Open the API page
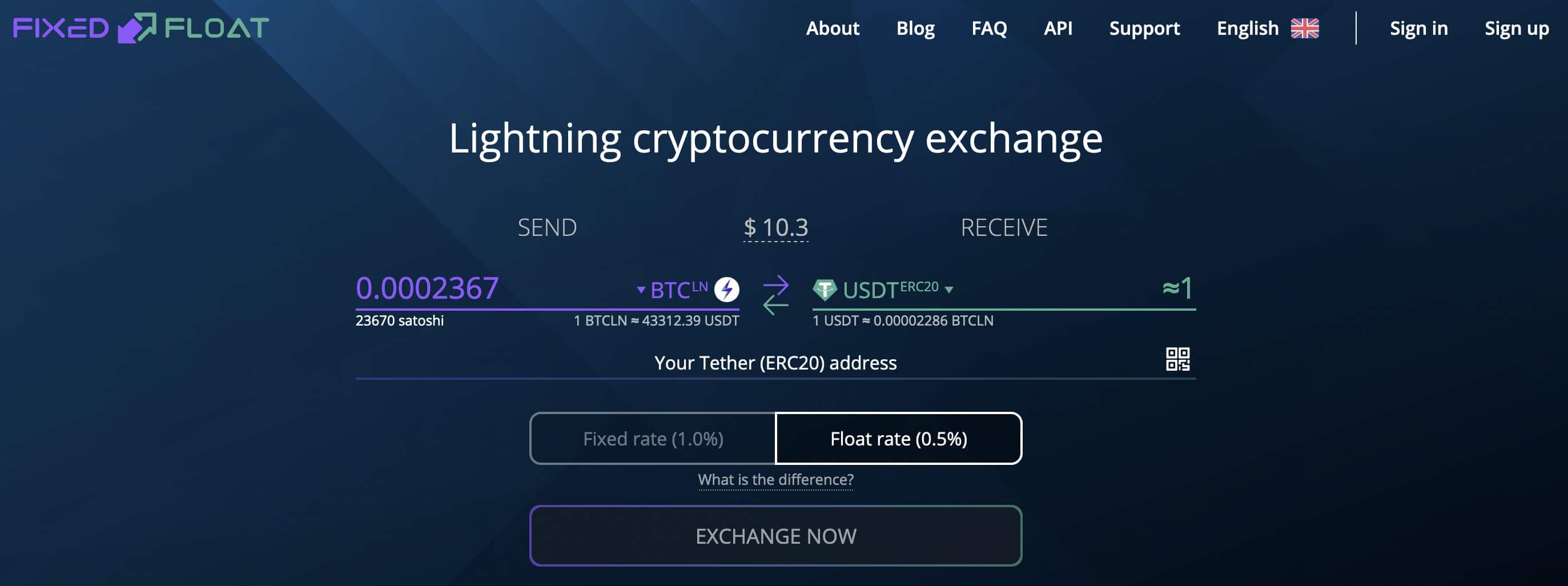Image resolution: width=1568 pixels, height=586 pixels. pyautogui.click(x=1058, y=29)
